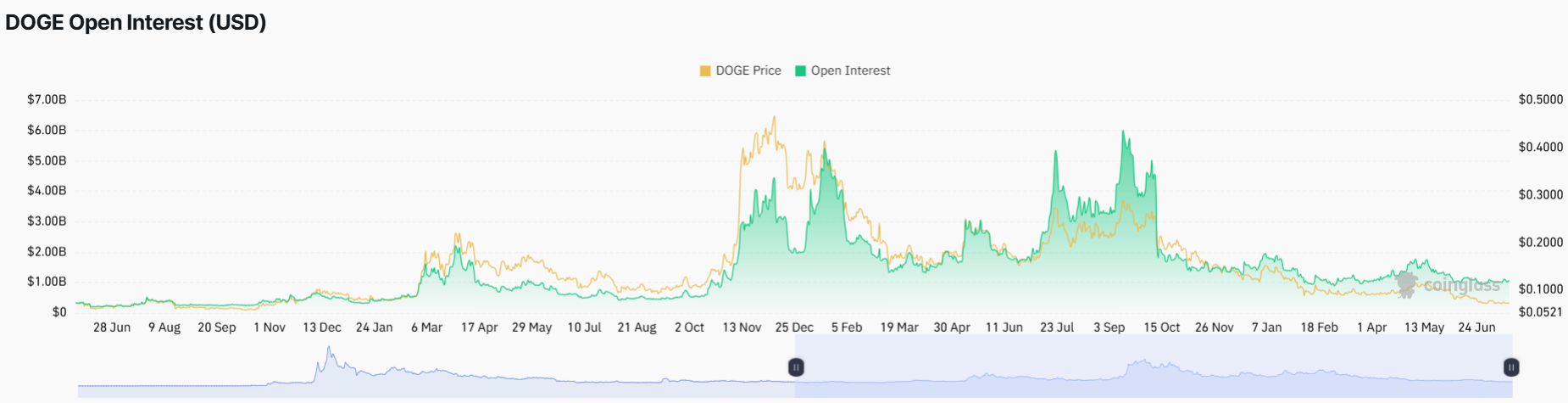Click the $0.2000 right axis label
Screen dimensions: 1568x403
[1541, 242]
